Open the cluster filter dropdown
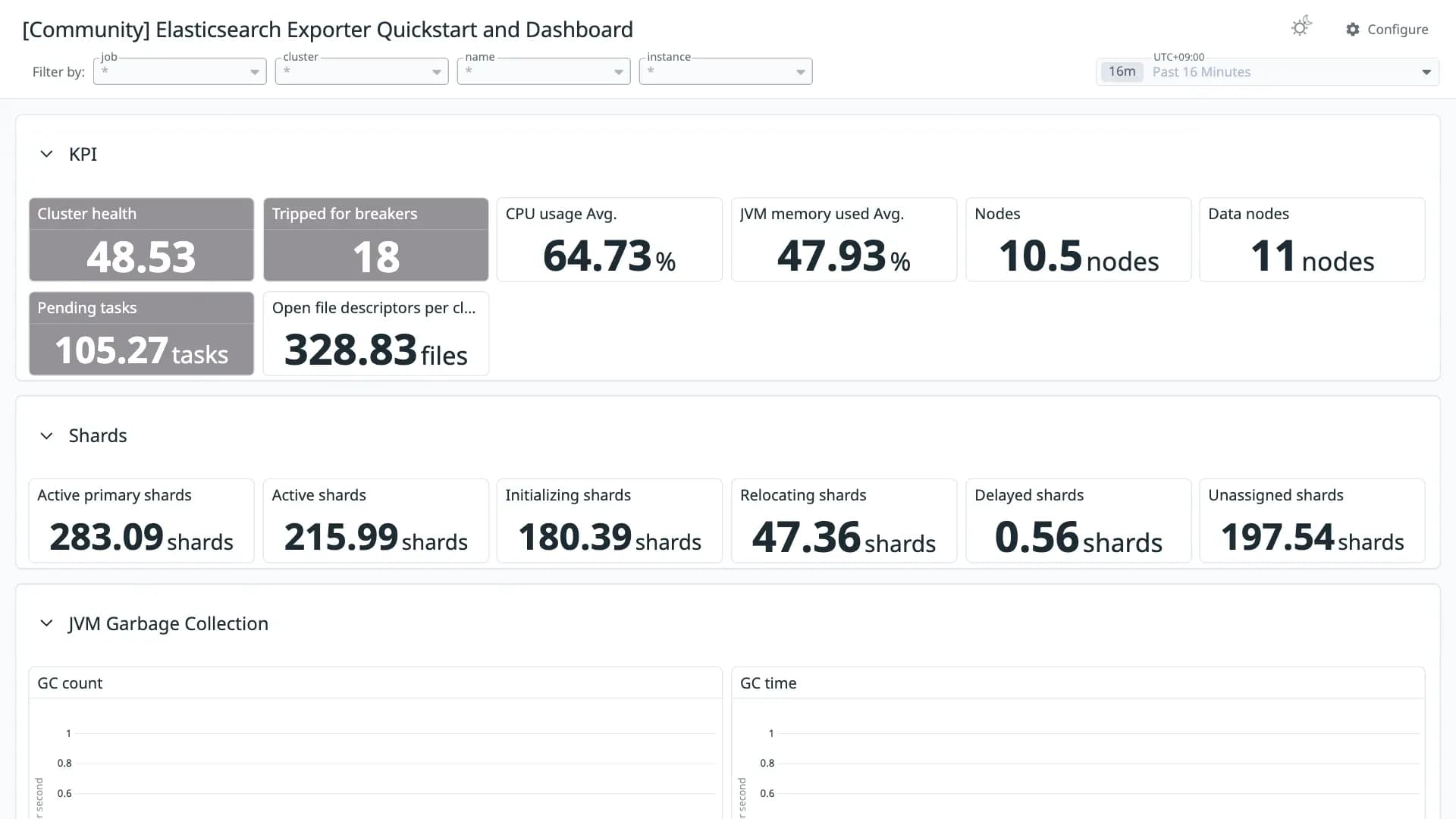This screenshot has width=1456, height=819. [362, 71]
